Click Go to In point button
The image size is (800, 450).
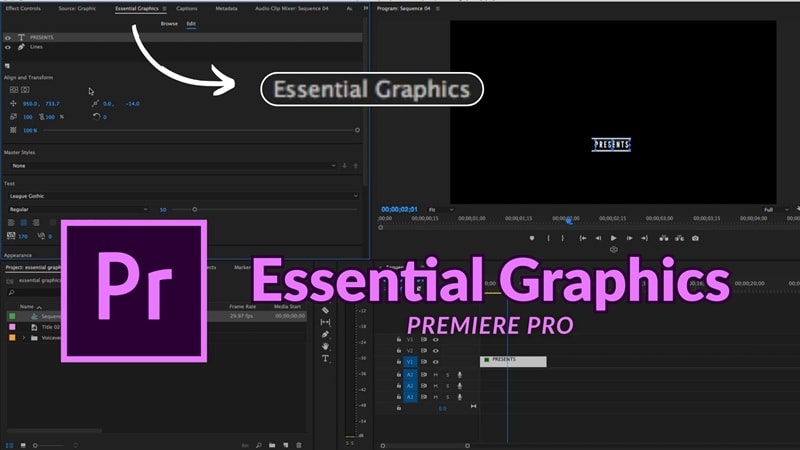click(583, 238)
